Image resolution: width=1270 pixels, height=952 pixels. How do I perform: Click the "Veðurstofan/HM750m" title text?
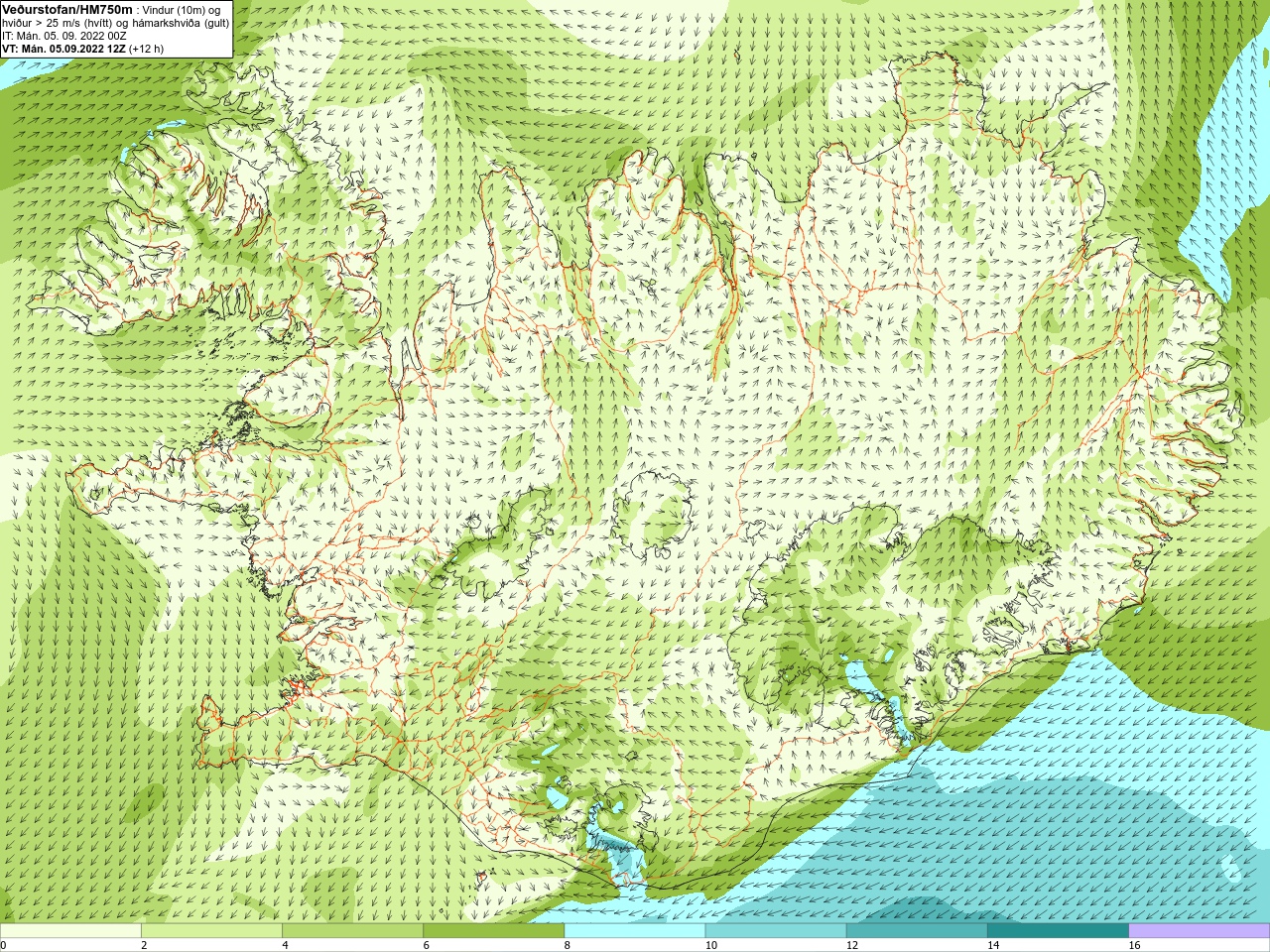pos(67,9)
